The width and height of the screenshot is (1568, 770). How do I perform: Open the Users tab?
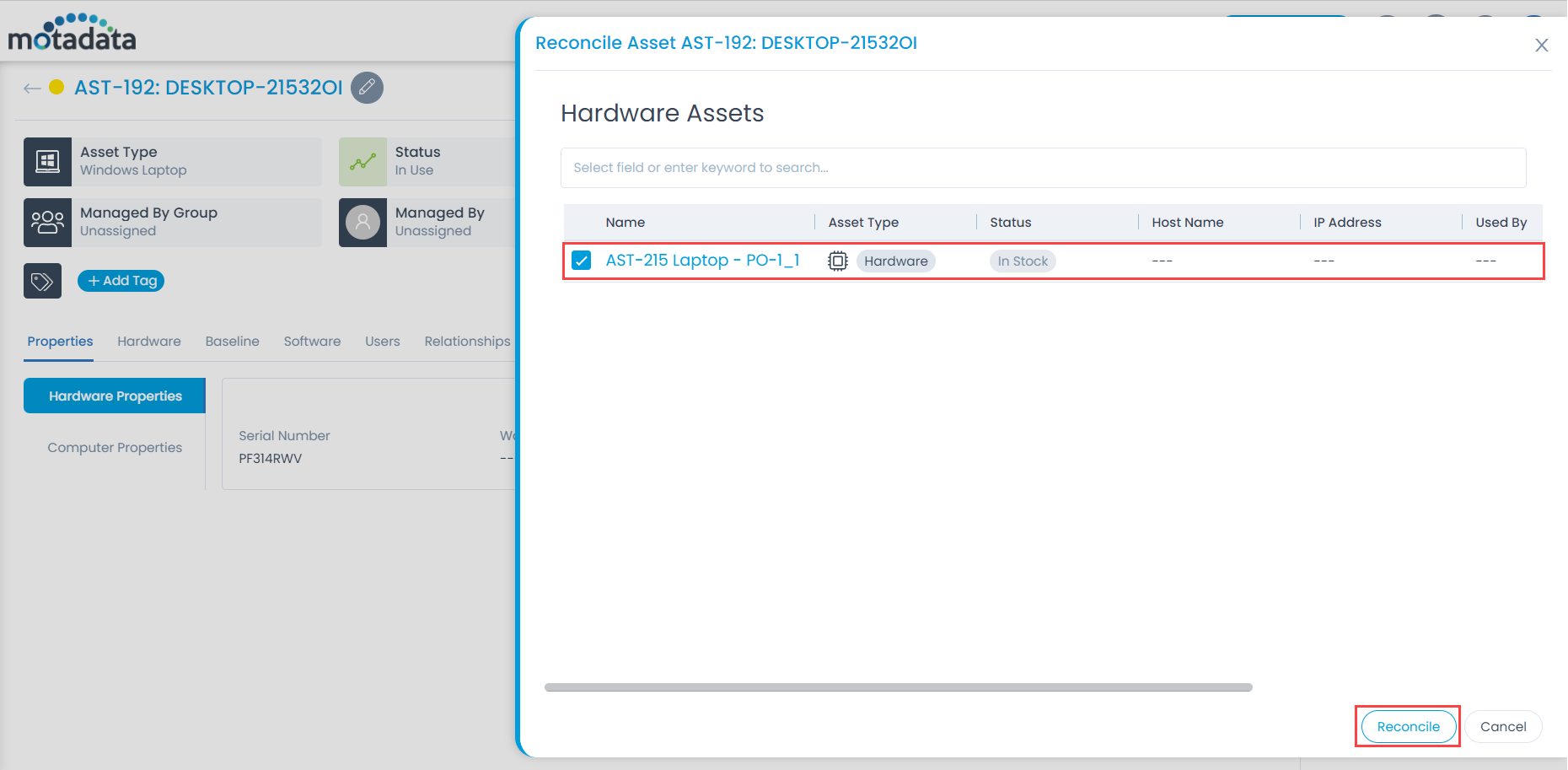(x=382, y=341)
